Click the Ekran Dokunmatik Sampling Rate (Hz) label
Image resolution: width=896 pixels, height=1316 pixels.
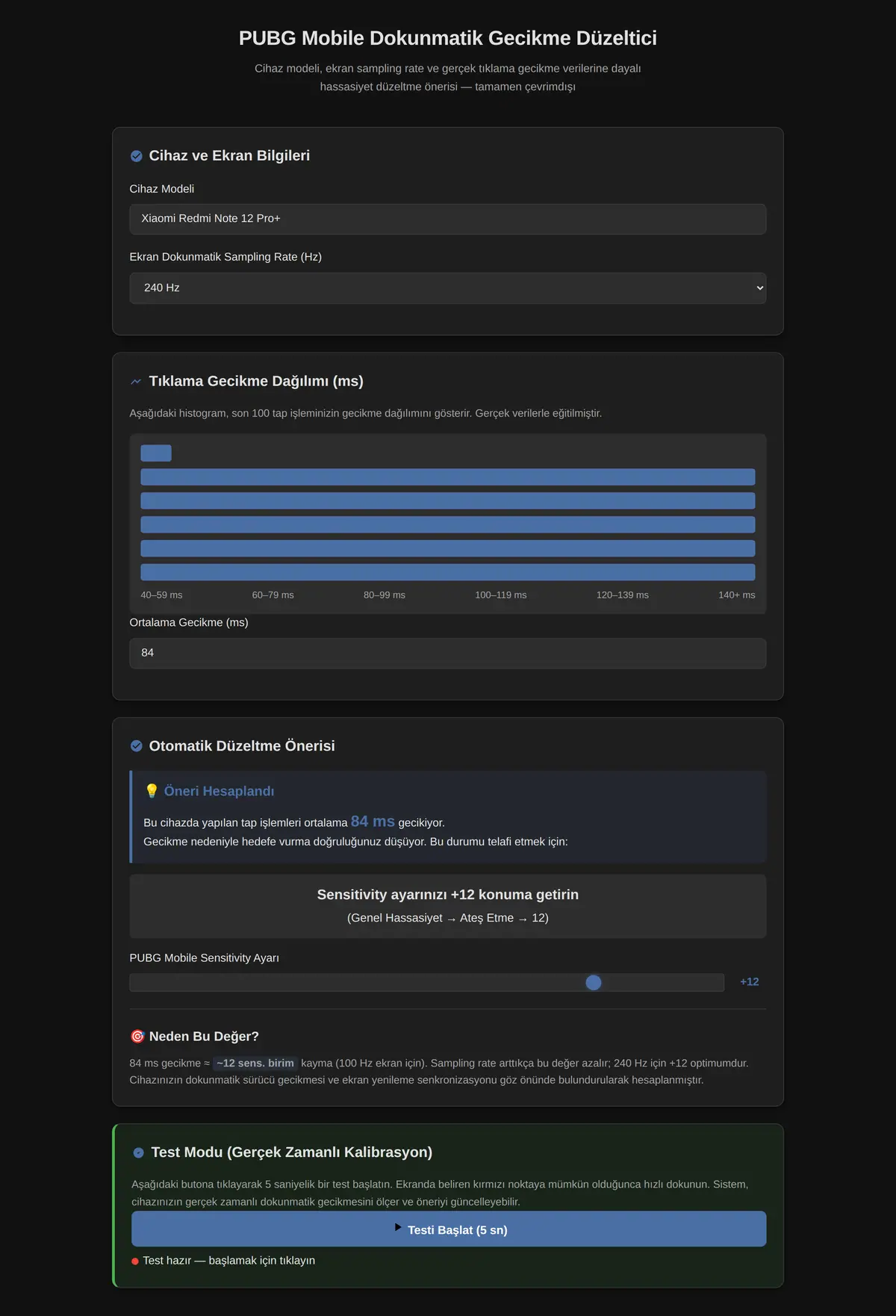coord(225,257)
